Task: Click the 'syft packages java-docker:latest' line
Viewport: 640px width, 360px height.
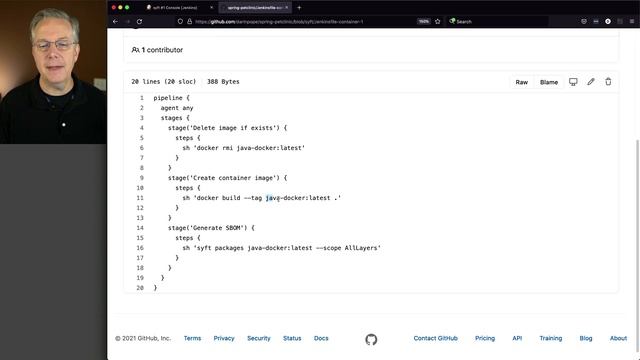Action: coord(282,248)
